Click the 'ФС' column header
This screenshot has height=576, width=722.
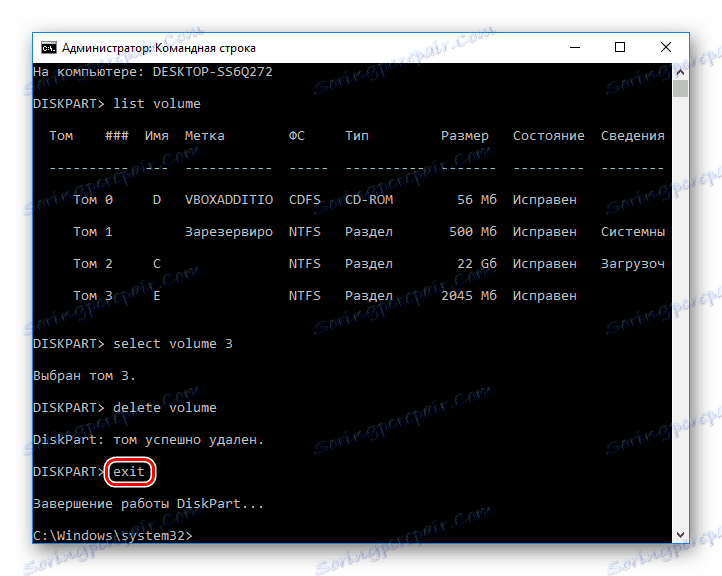[x=297, y=136]
